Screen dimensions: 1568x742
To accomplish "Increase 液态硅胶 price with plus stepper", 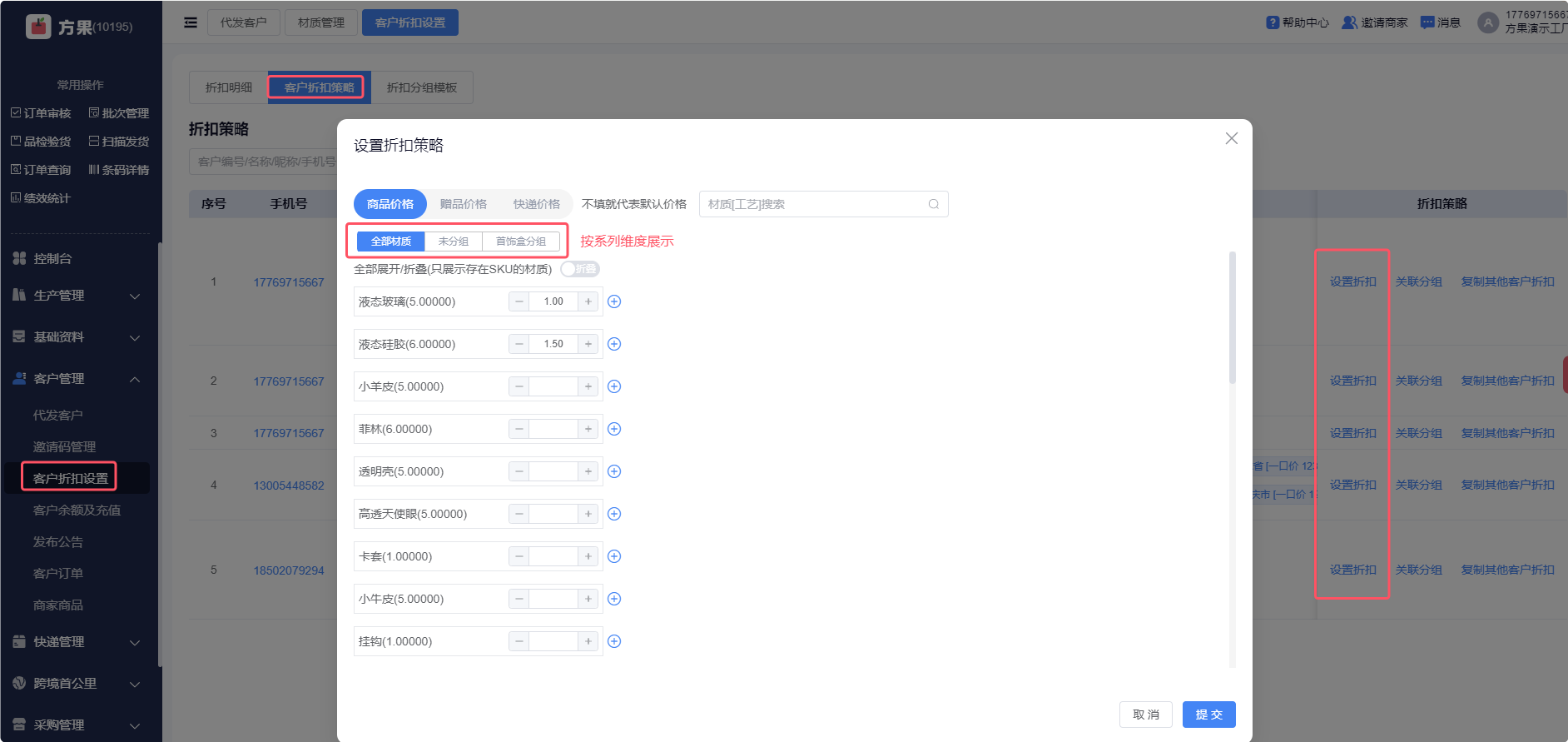I will [588, 344].
